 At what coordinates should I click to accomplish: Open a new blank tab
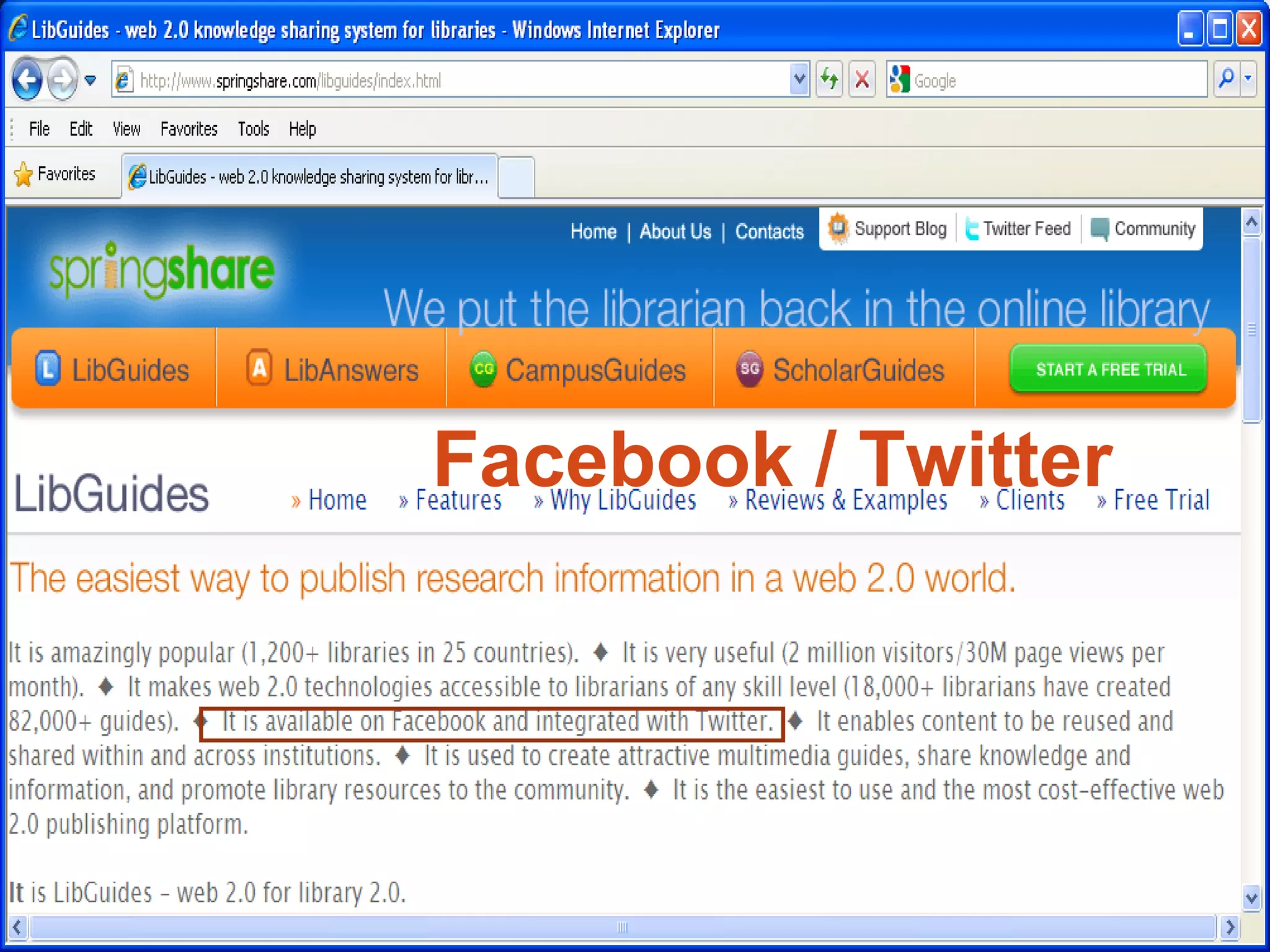point(516,177)
